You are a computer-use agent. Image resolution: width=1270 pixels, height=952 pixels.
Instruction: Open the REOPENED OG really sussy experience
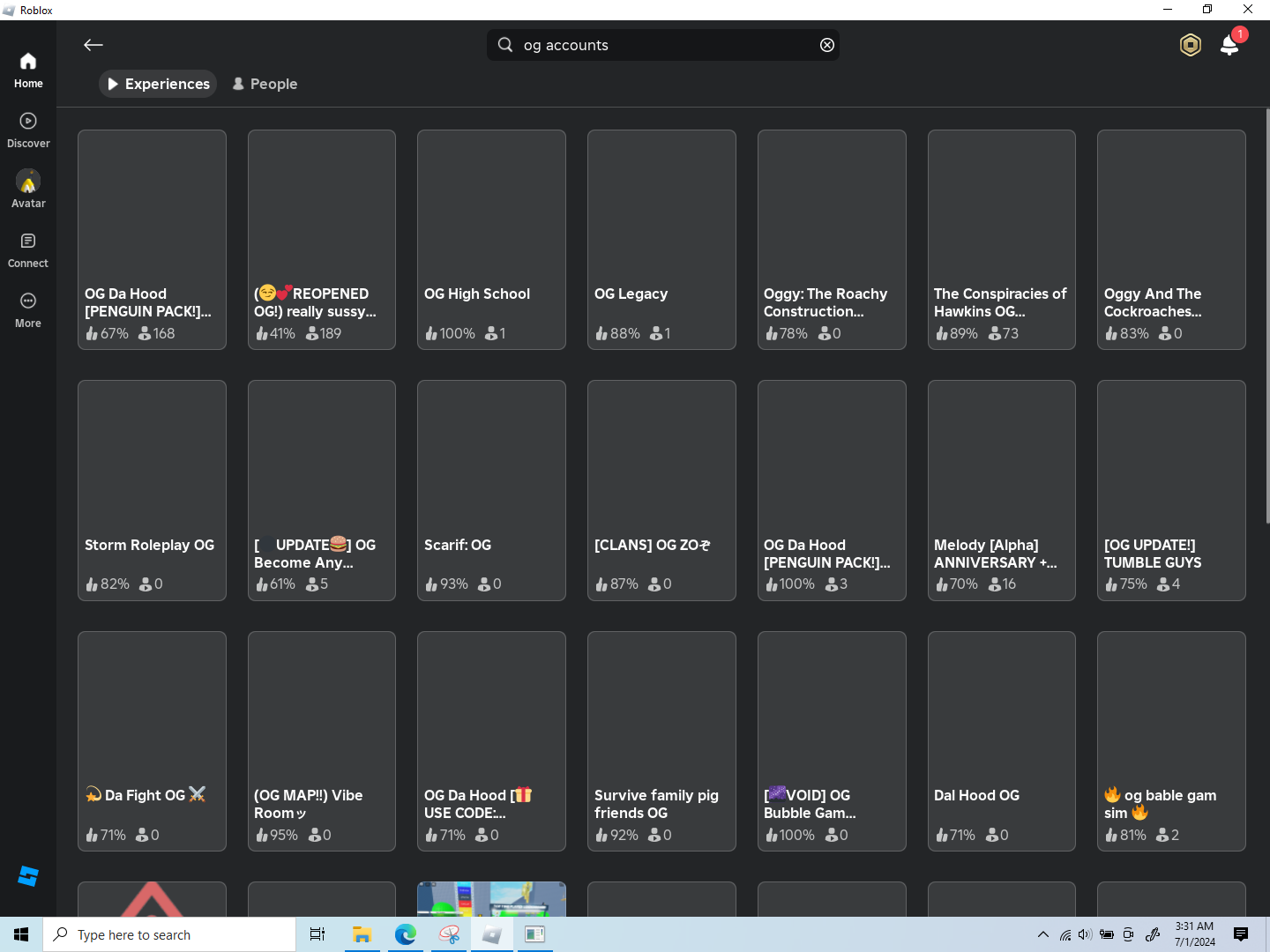(x=322, y=240)
